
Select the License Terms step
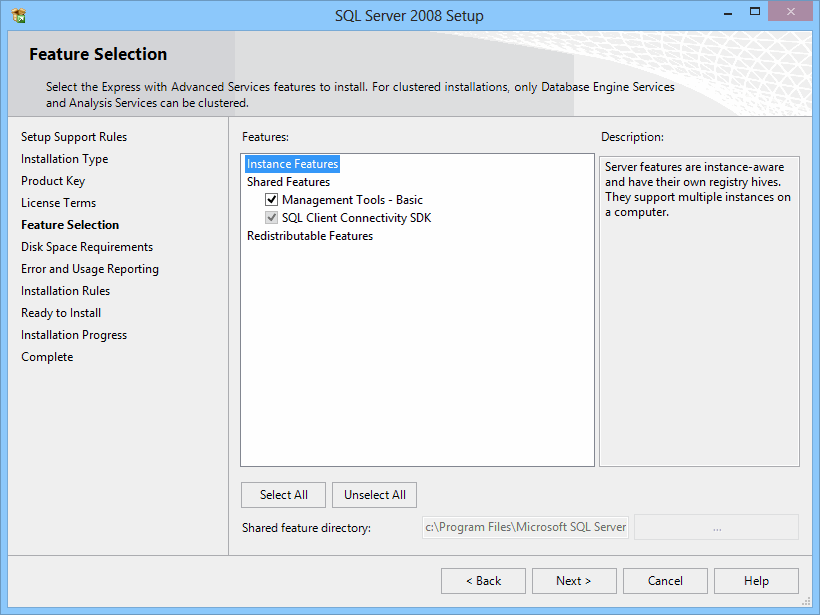59,203
